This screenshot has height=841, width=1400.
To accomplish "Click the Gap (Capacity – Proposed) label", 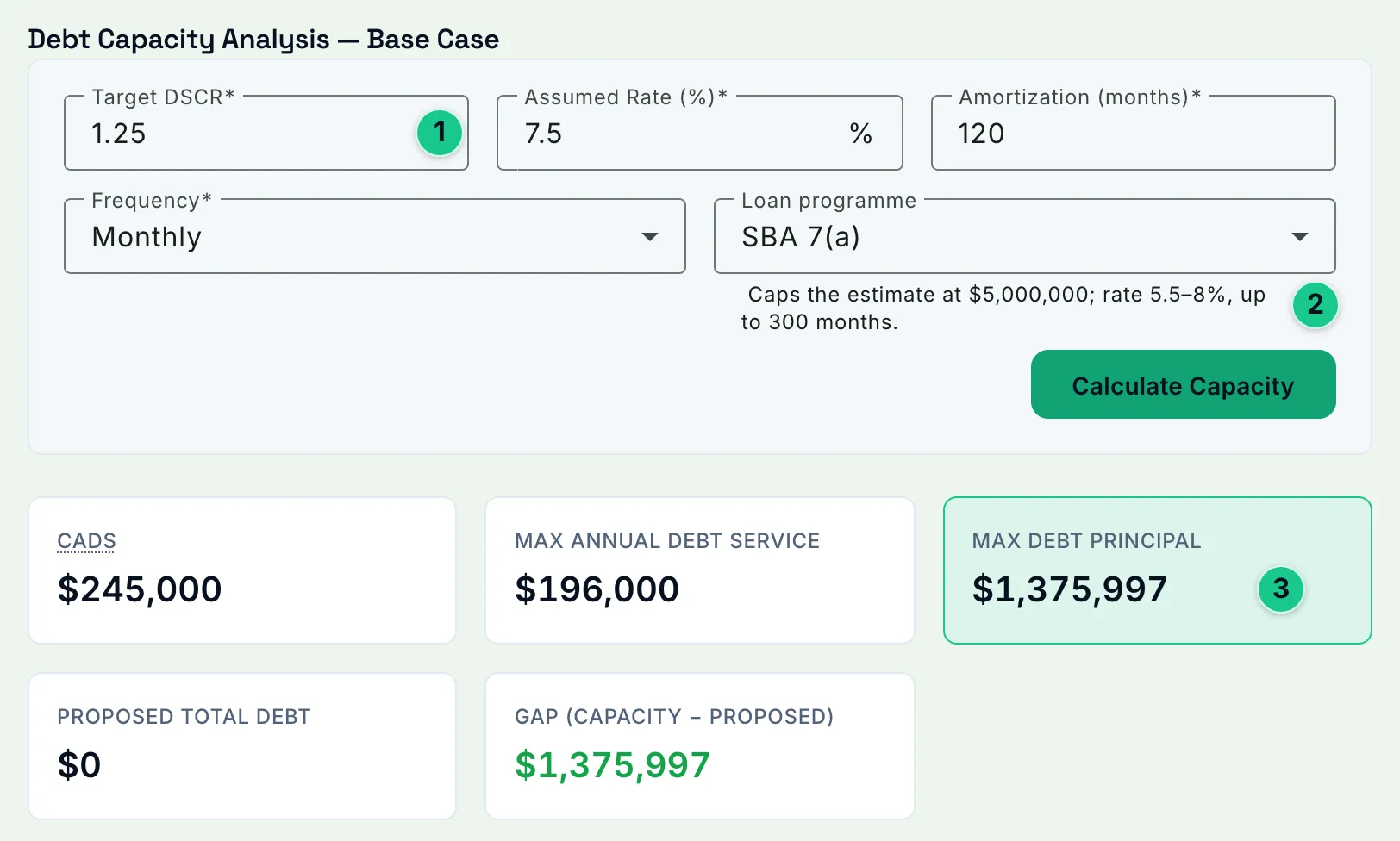I will pos(674,717).
